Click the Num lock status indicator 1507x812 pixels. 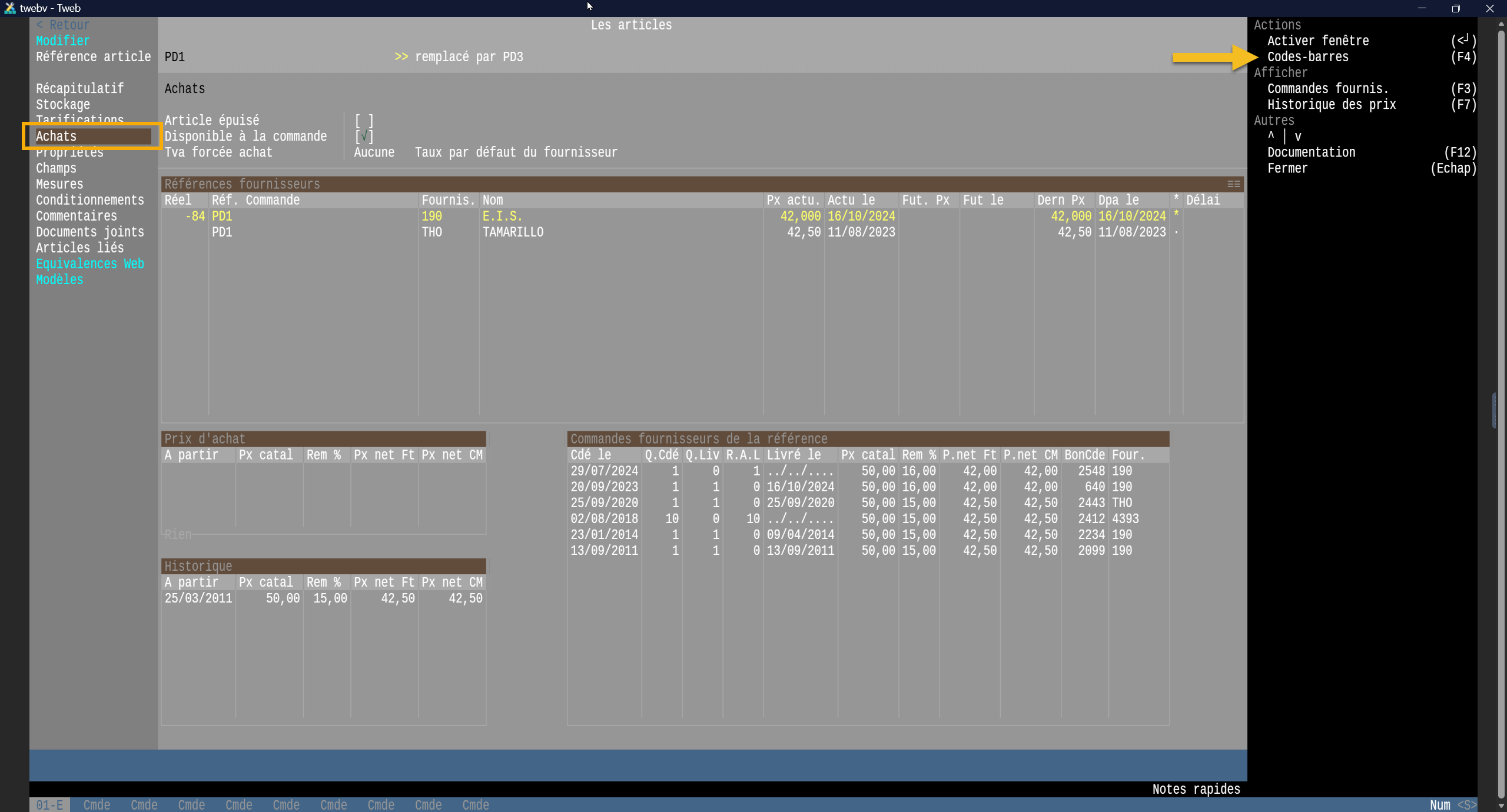pyautogui.click(x=1440, y=804)
